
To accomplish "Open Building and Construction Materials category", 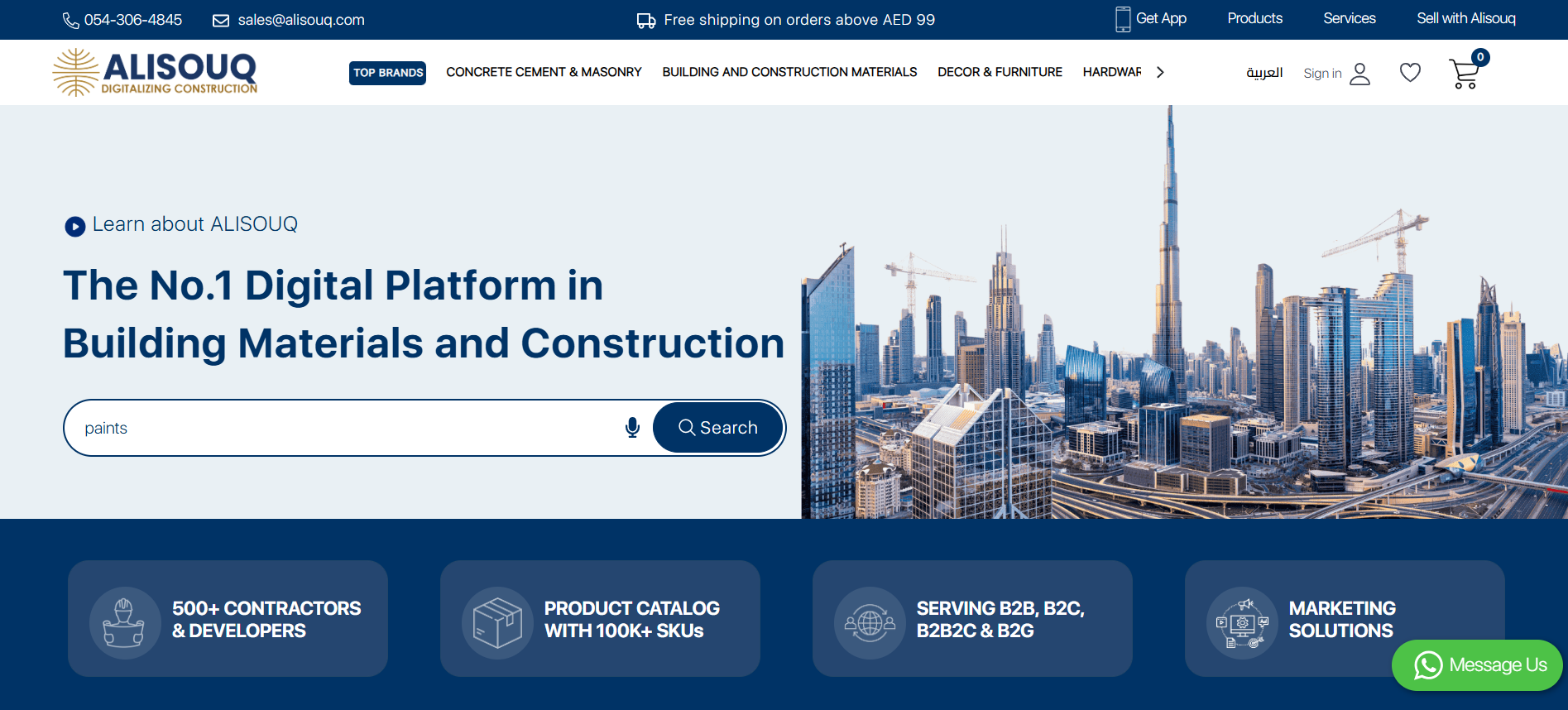I will [789, 72].
